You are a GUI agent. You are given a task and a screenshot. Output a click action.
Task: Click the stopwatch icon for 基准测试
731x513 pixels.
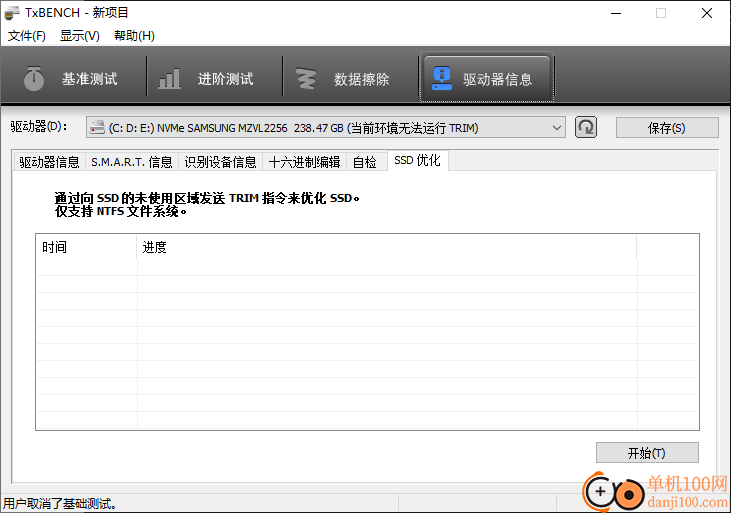tap(34, 78)
